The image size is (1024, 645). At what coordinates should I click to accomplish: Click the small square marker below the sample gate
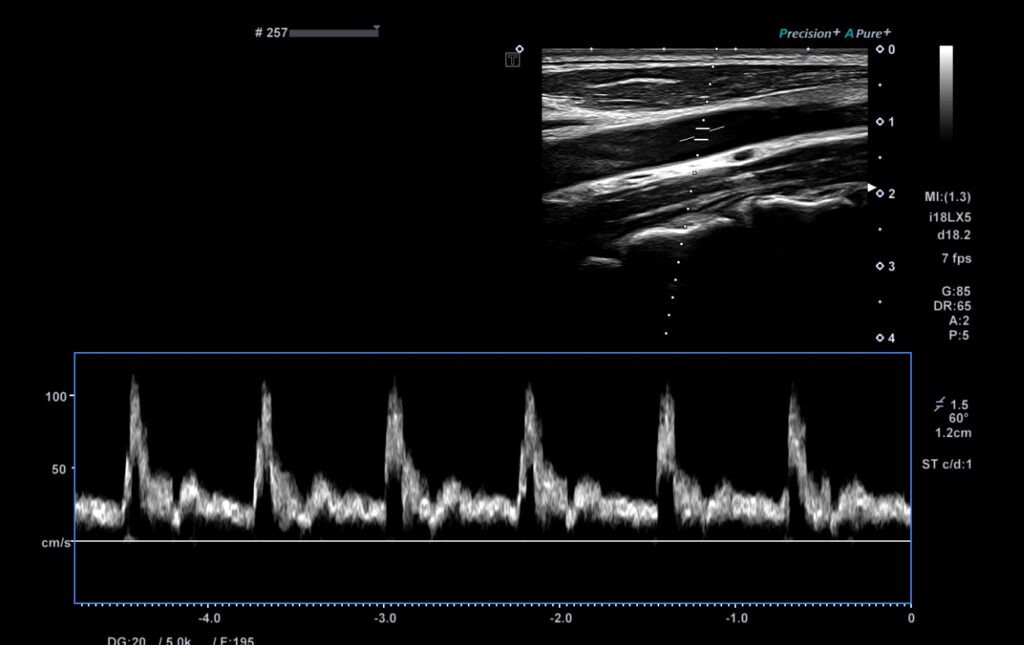coord(694,173)
